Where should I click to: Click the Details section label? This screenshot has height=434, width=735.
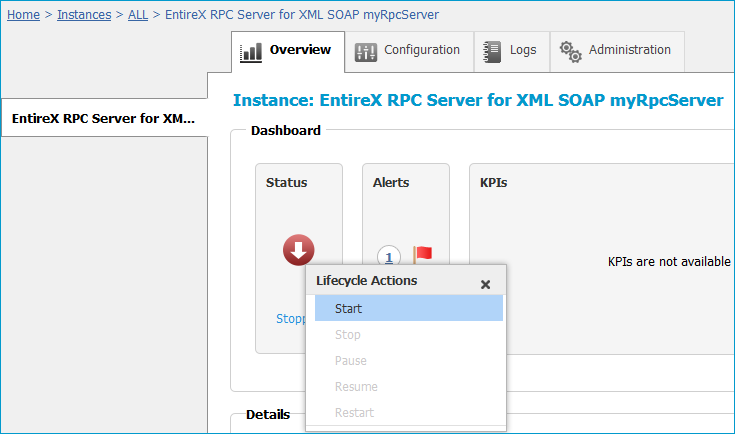click(x=268, y=414)
